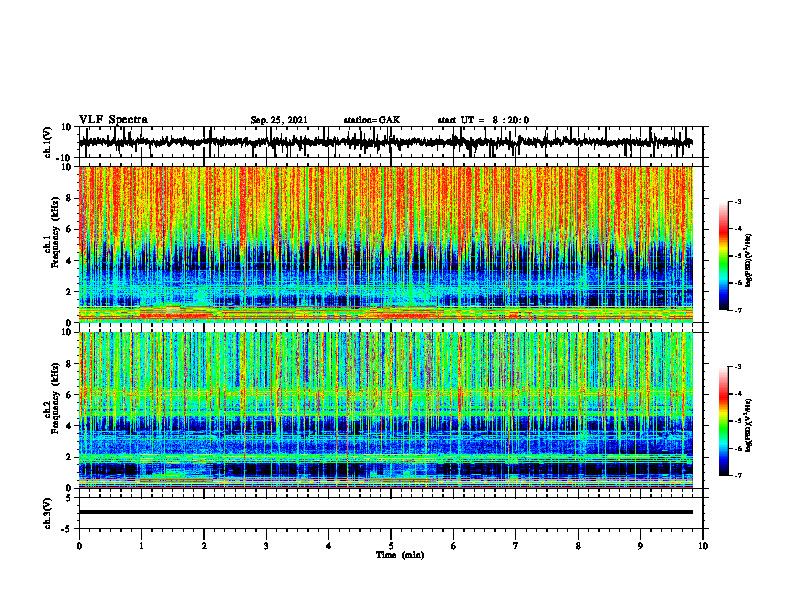792x612 pixels.
Task: Click the "2" kHz tick of ch.1 spectrogram
Action: point(69,292)
